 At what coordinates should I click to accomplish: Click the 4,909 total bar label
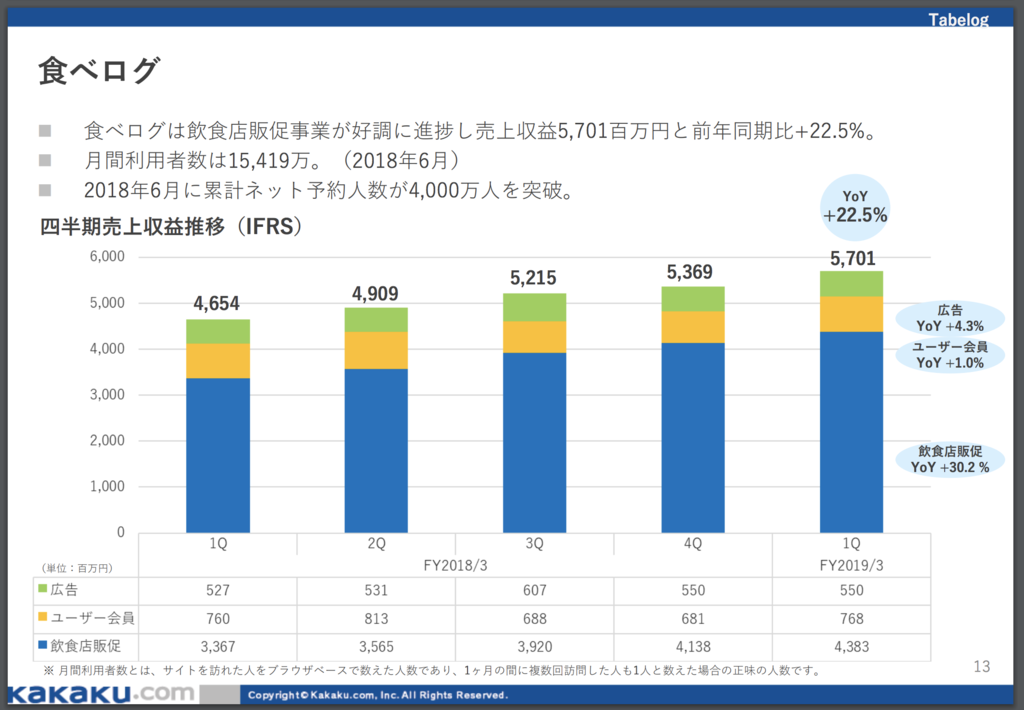point(375,294)
